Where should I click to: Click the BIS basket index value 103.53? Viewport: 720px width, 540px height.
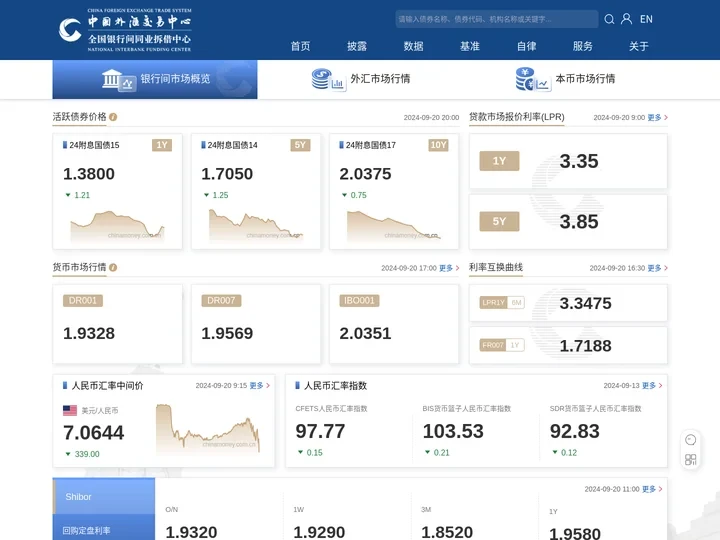(x=453, y=432)
